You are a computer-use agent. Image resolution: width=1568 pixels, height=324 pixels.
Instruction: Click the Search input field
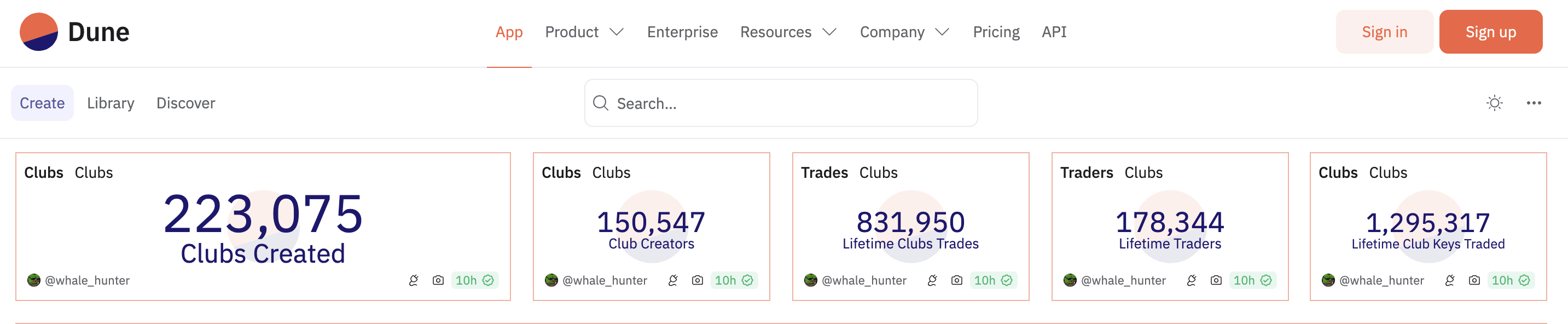(x=781, y=103)
